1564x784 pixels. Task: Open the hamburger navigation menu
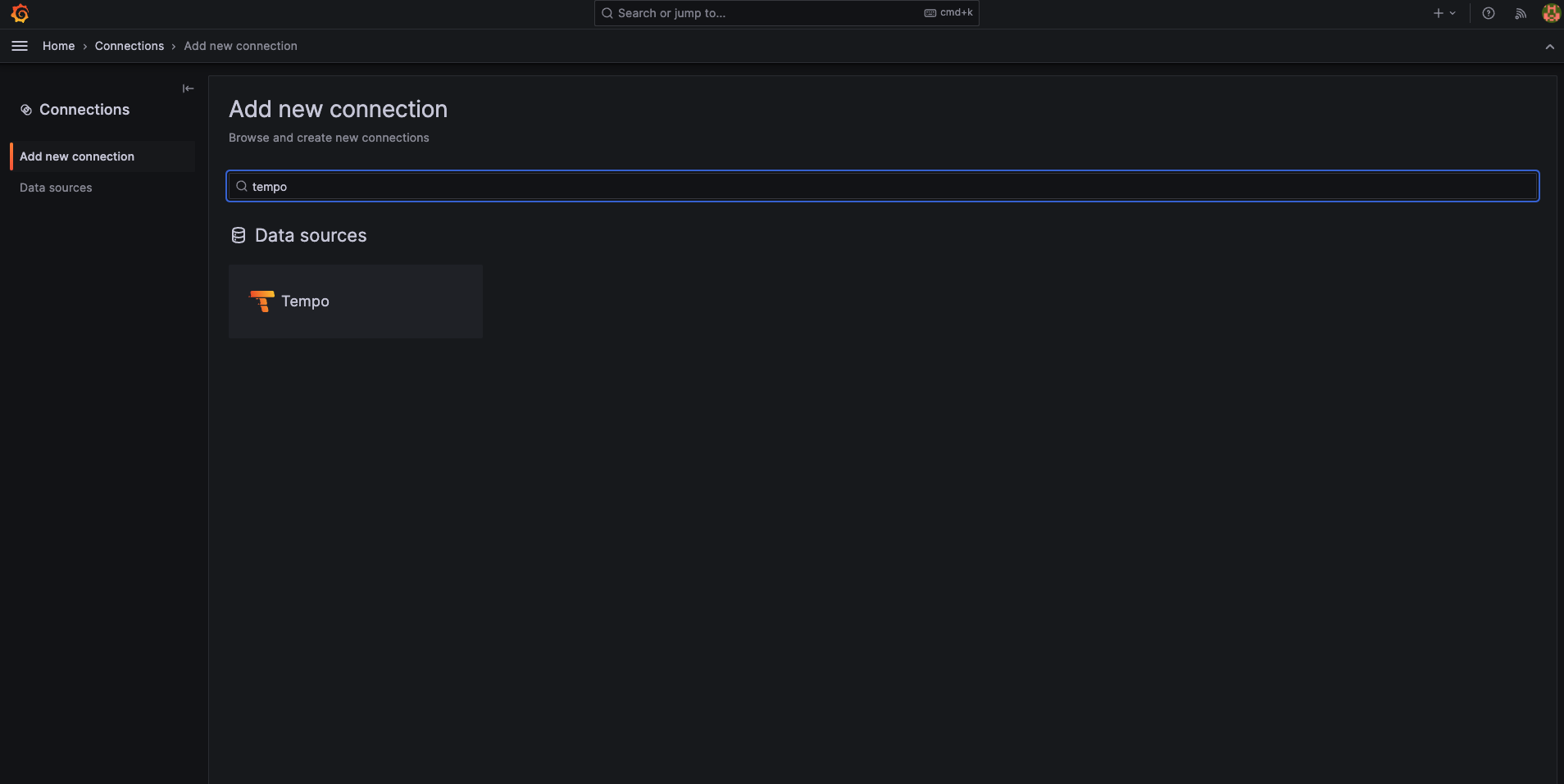(20, 46)
